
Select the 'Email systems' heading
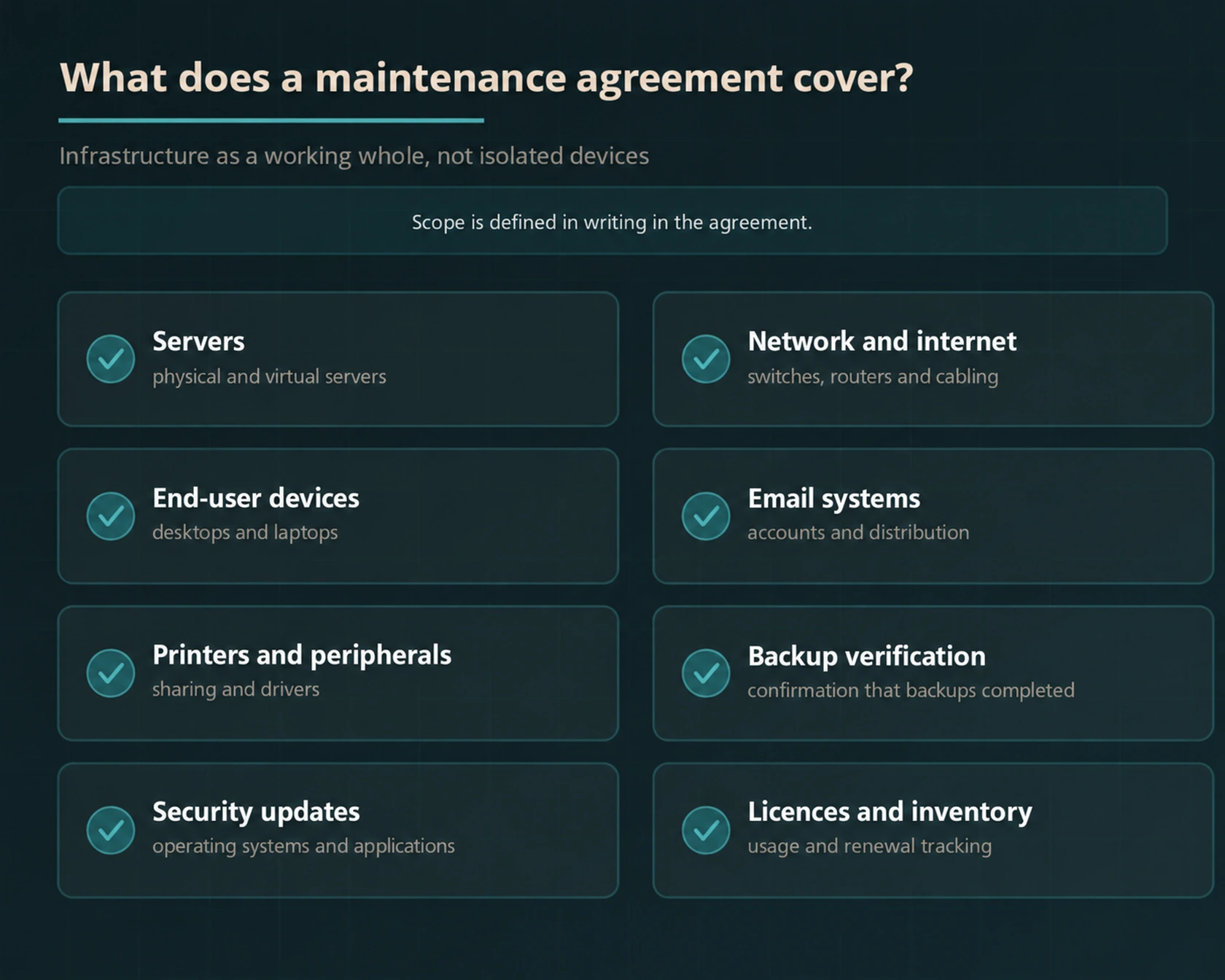[x=833, y=499]
